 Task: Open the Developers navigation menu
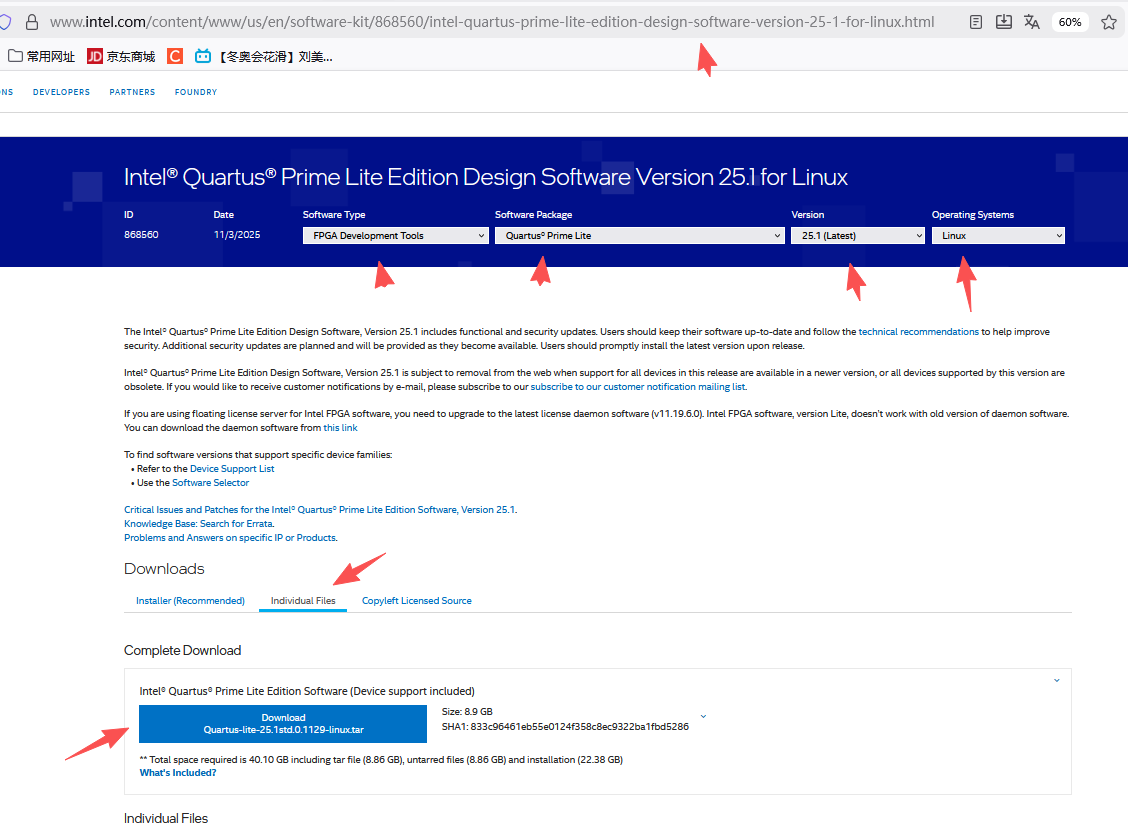click(x=61, y=92)
